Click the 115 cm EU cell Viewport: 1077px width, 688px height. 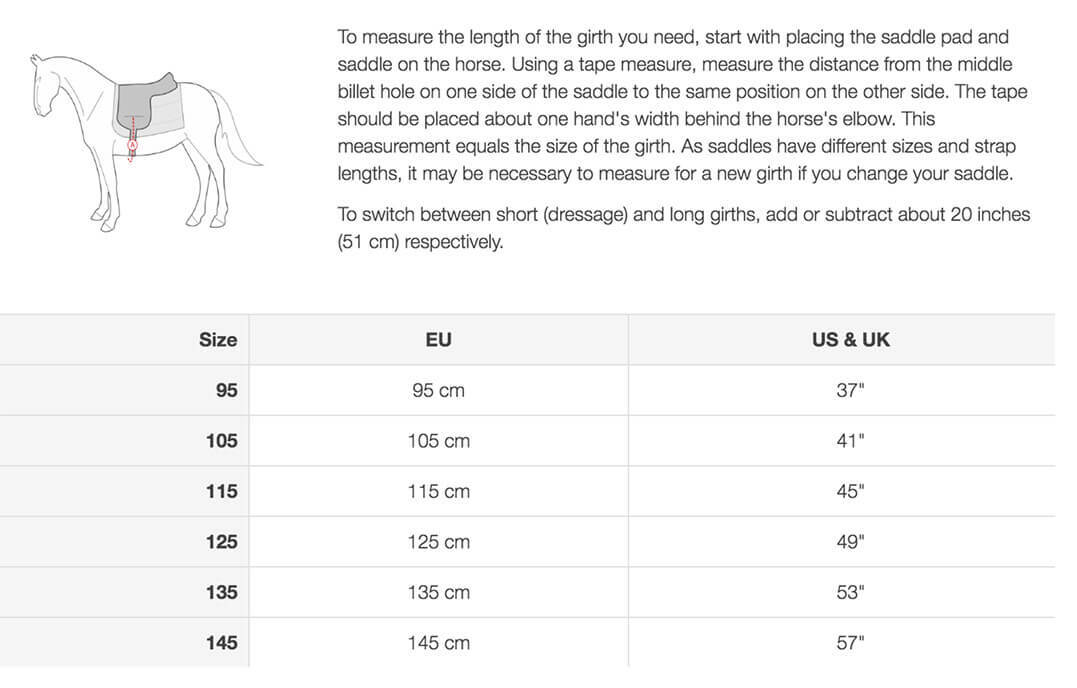438,491
